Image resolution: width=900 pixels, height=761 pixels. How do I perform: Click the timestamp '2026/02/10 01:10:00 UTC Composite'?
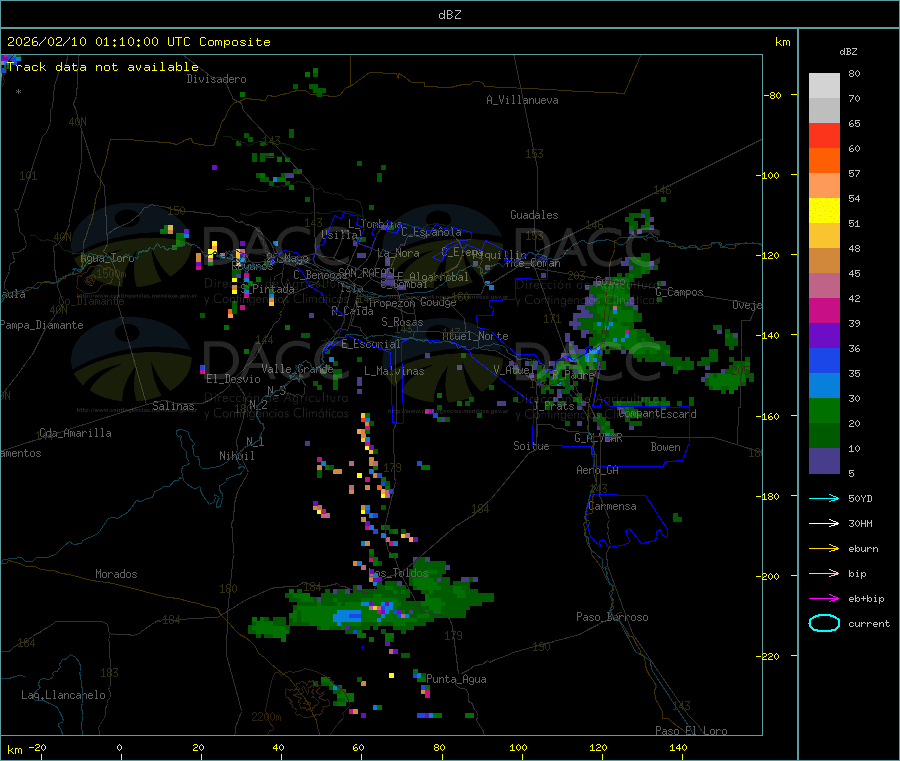pos(138,41)
